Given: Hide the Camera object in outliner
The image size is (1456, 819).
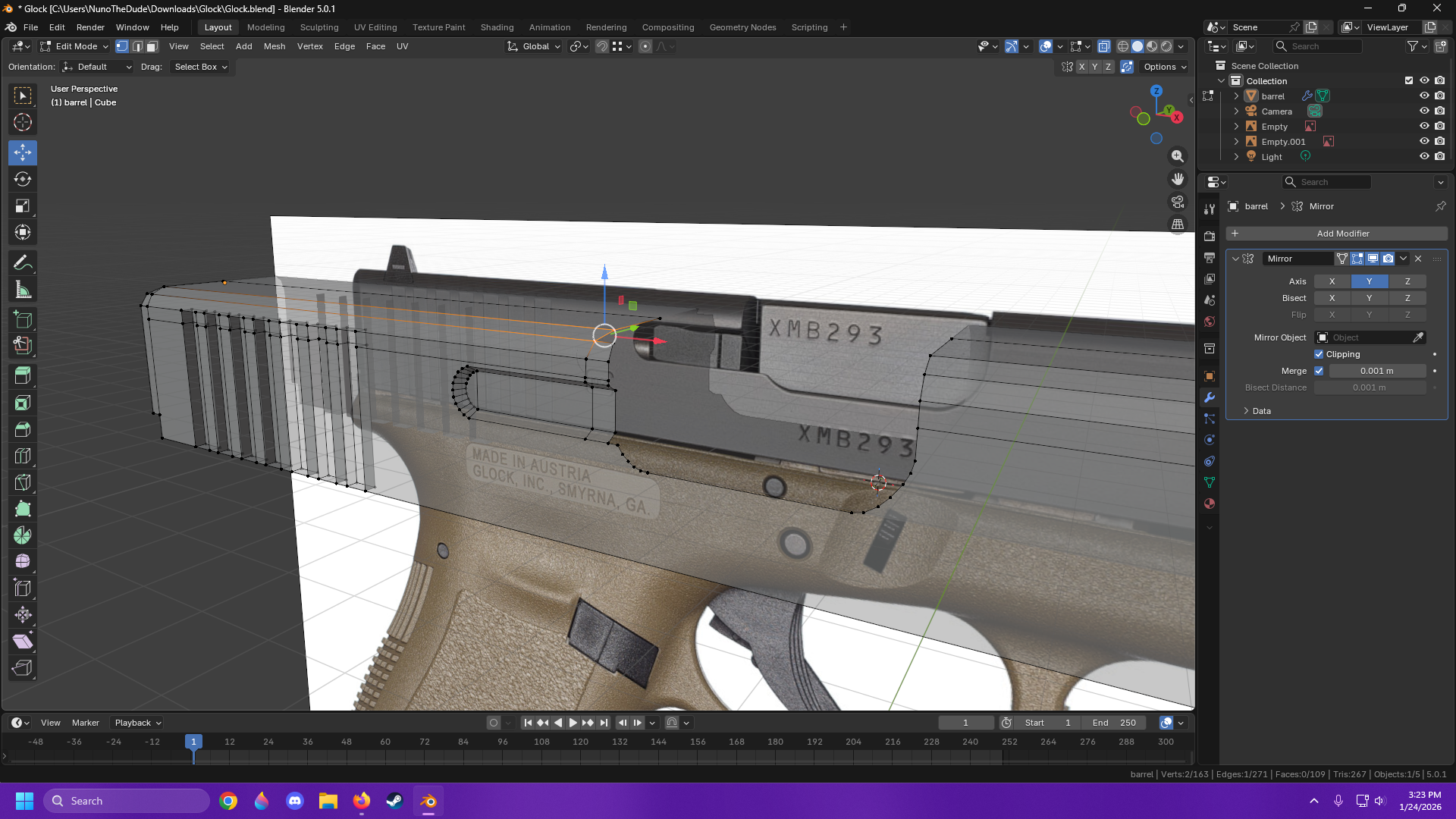Looking at the screenshot, I should pyautogui.click(x=1423, y=111).
